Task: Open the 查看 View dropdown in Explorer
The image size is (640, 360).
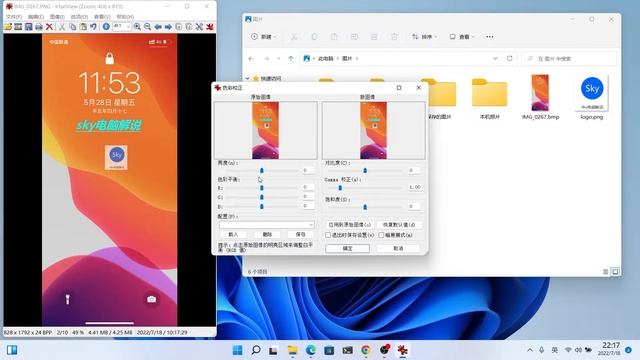Action: click(462, 37)
